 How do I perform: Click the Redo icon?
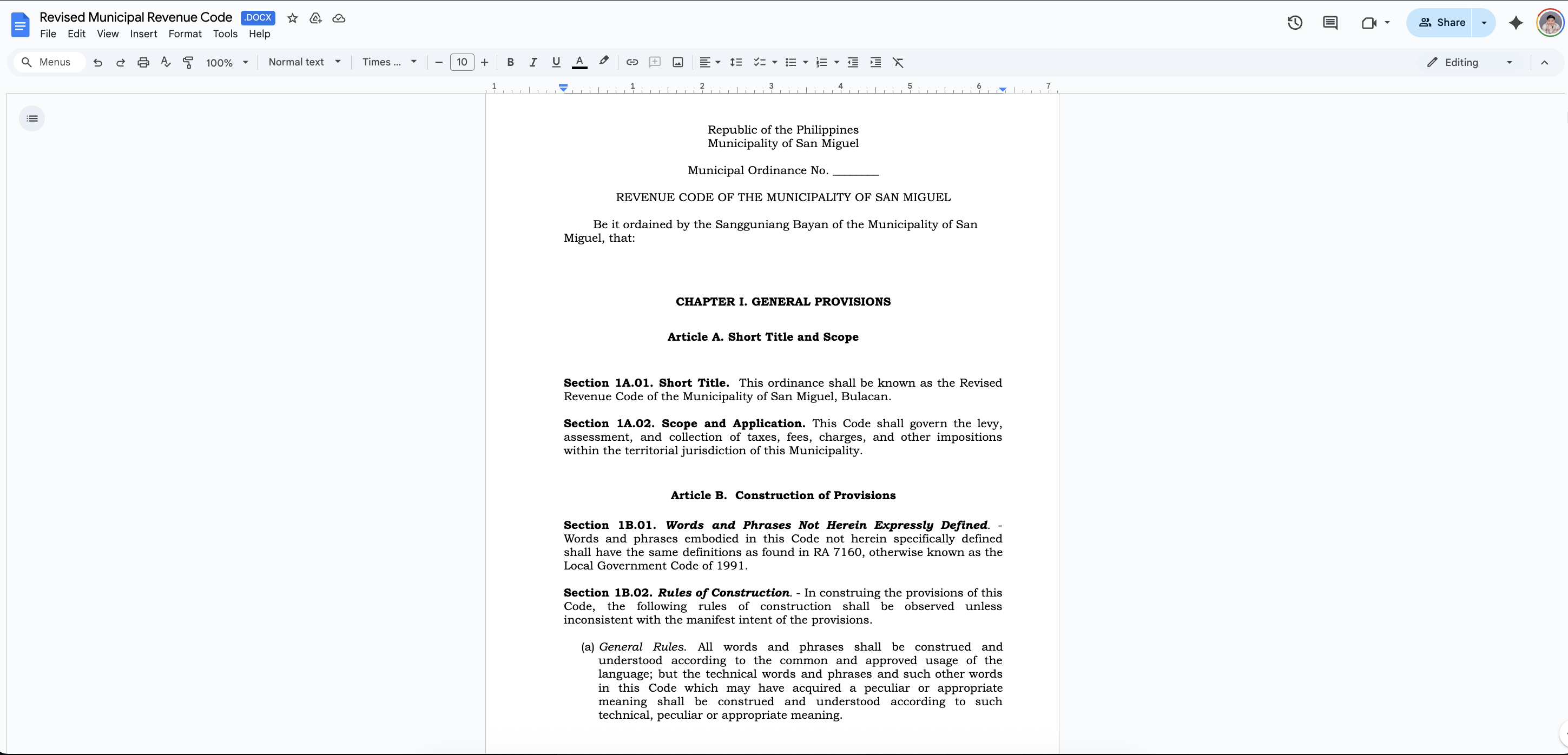(121, 62)
